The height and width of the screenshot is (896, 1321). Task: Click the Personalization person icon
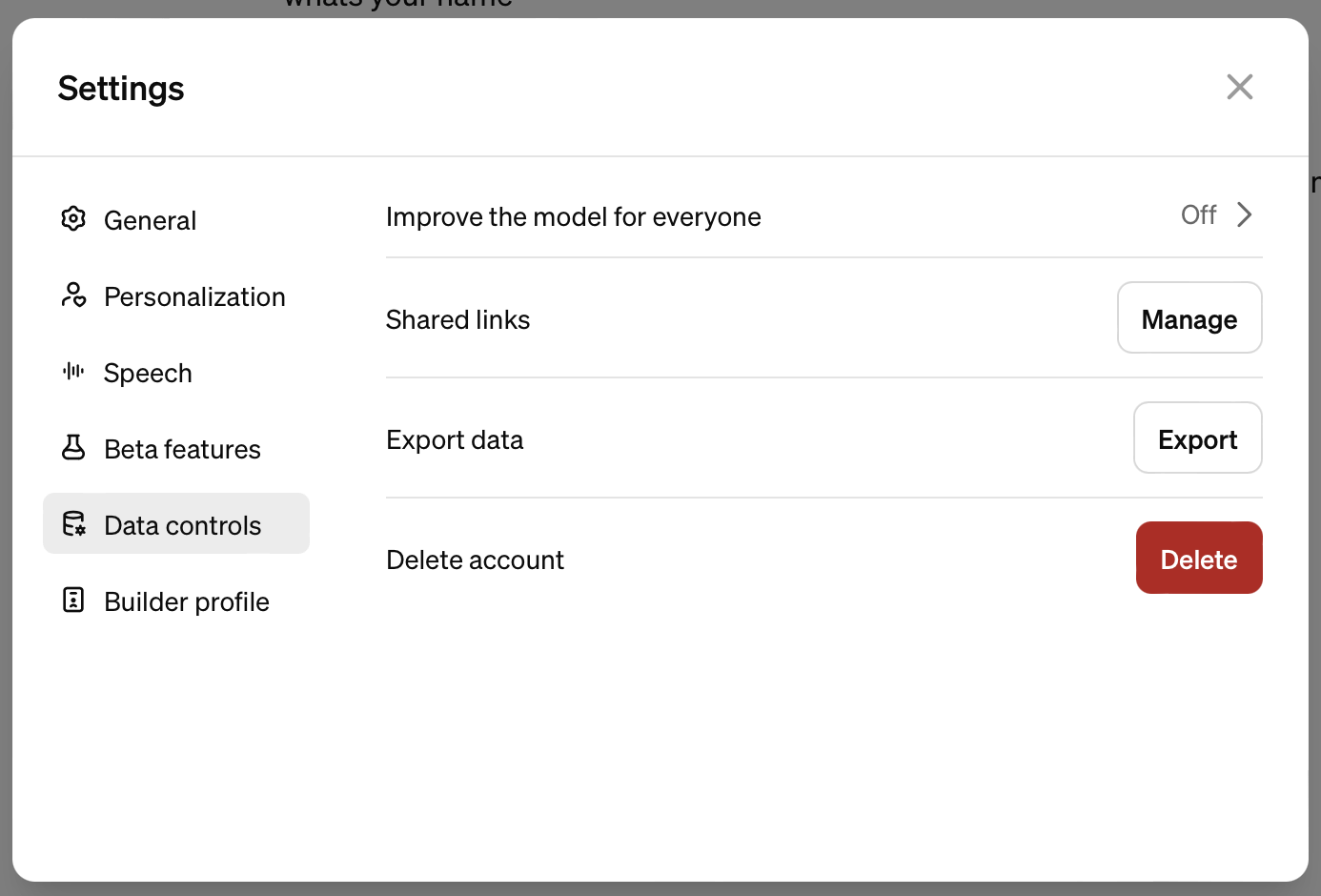point(73,295)
